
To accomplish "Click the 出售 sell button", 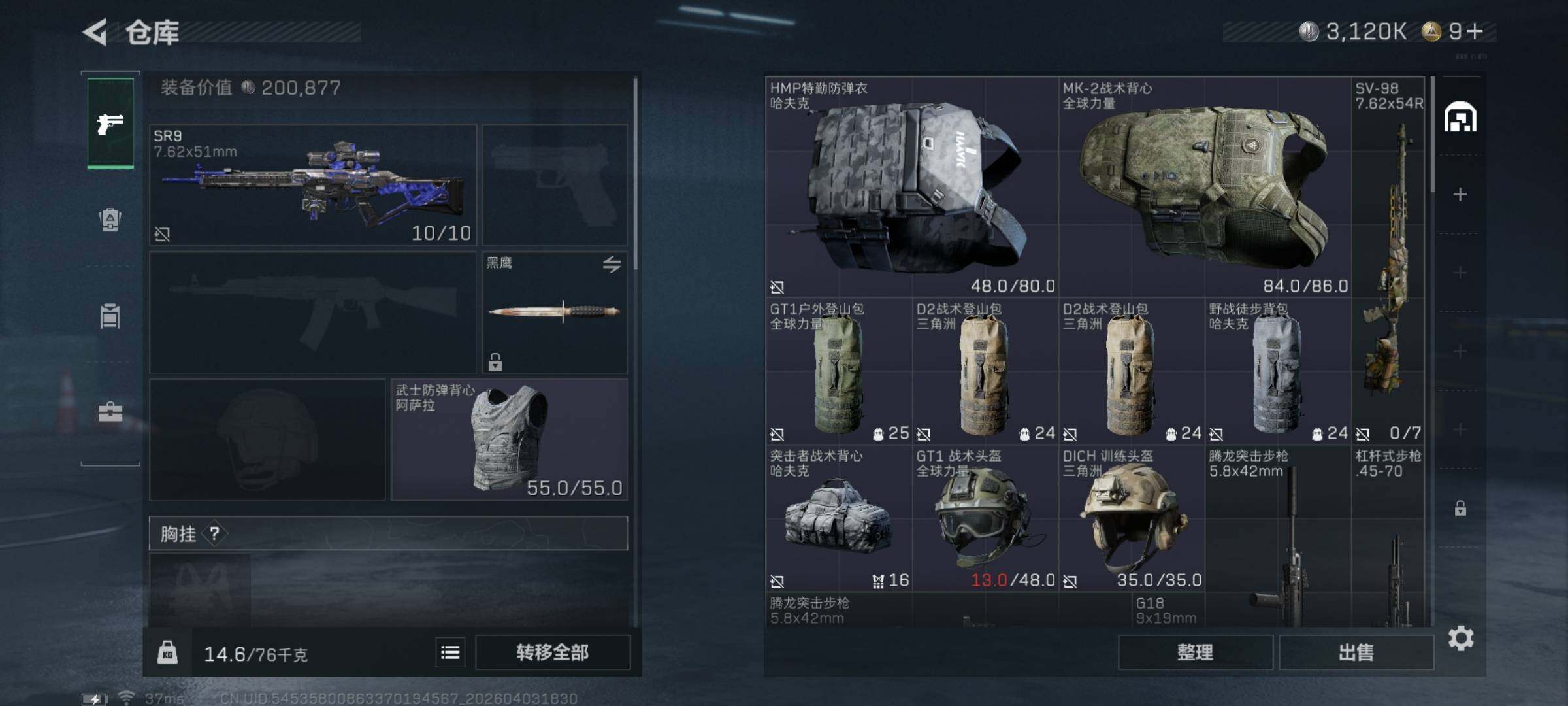I will tap(1356, 652).
